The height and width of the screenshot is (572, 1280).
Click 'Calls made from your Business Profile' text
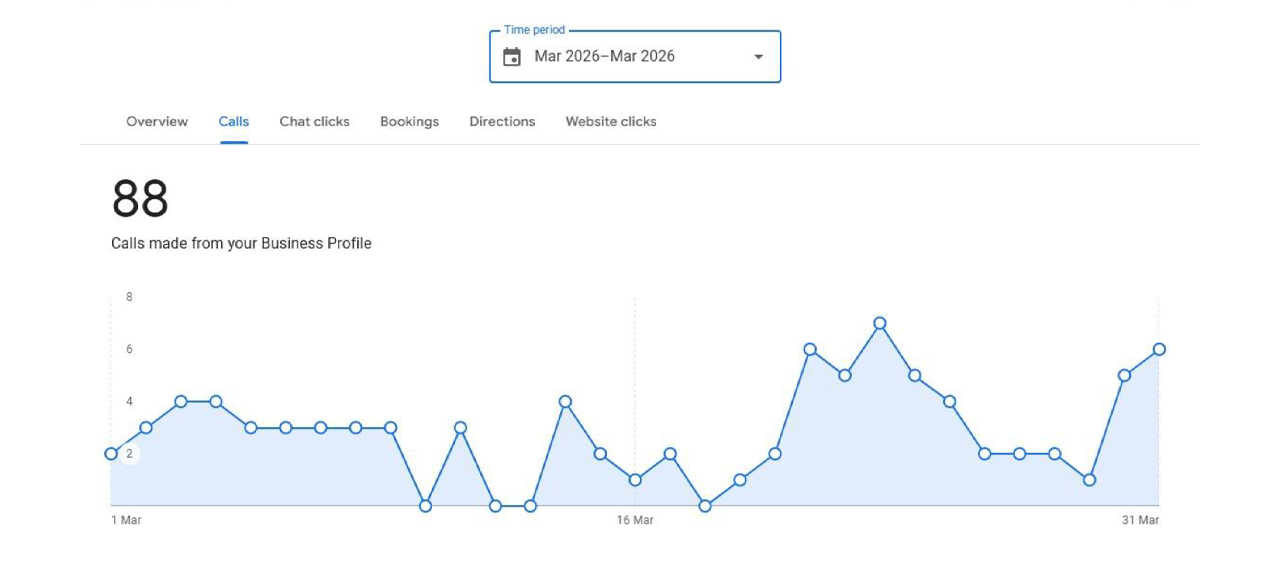point(241,243)
